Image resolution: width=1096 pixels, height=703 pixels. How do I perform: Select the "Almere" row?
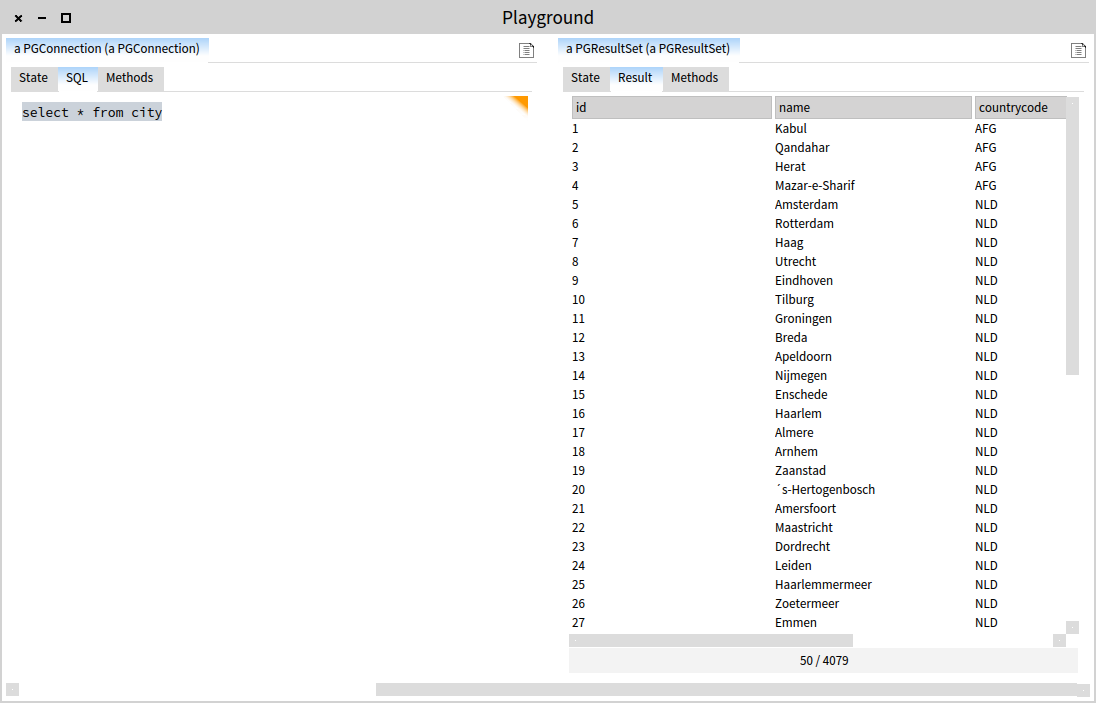[x=818, y=433]
